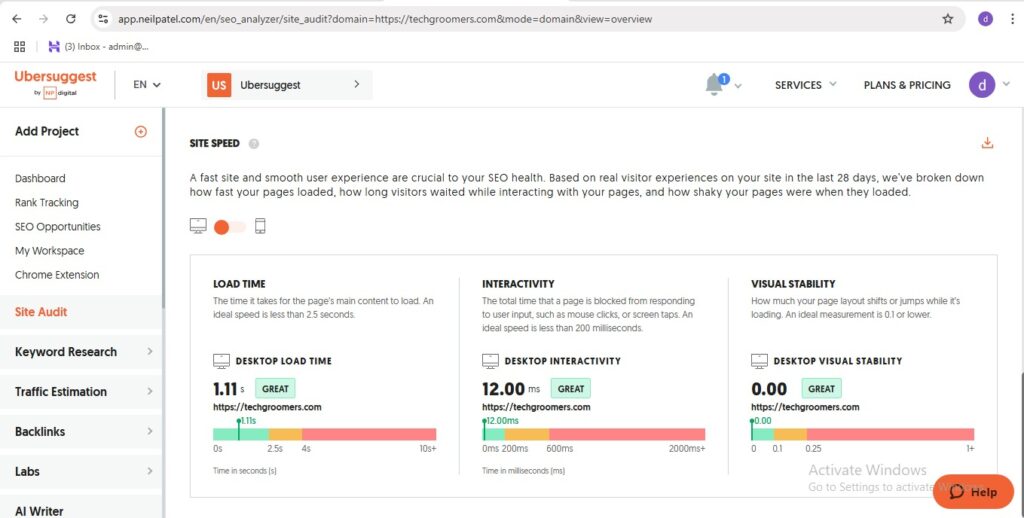Open SEO Opportunities in sidebar
Viewport: 1024px width, 518px height.
57,227
